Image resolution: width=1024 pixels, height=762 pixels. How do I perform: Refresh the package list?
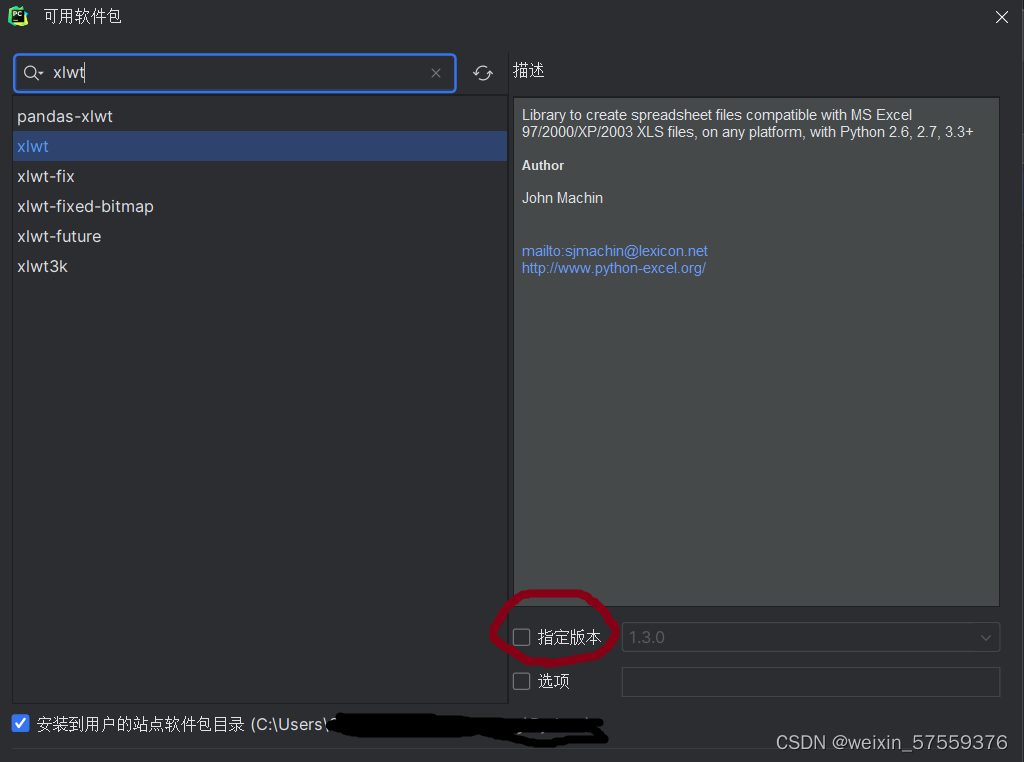point(483,72)
